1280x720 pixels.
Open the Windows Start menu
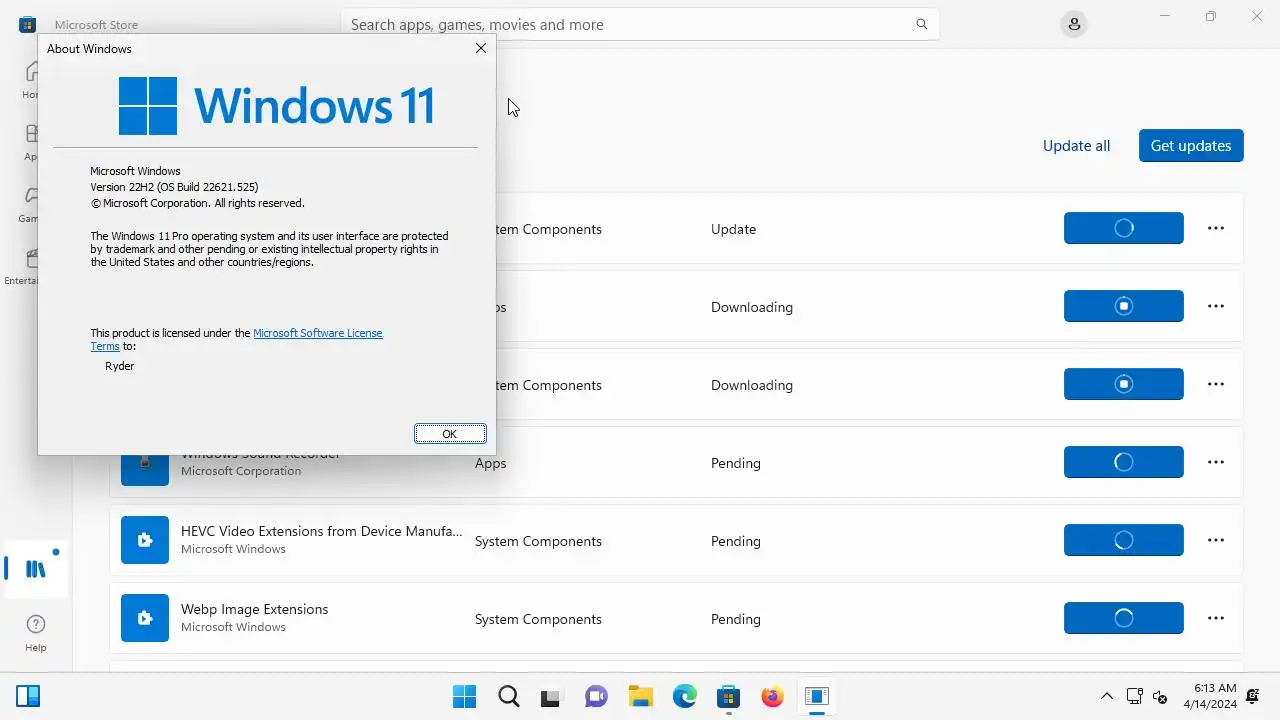(x=464, y=696)
